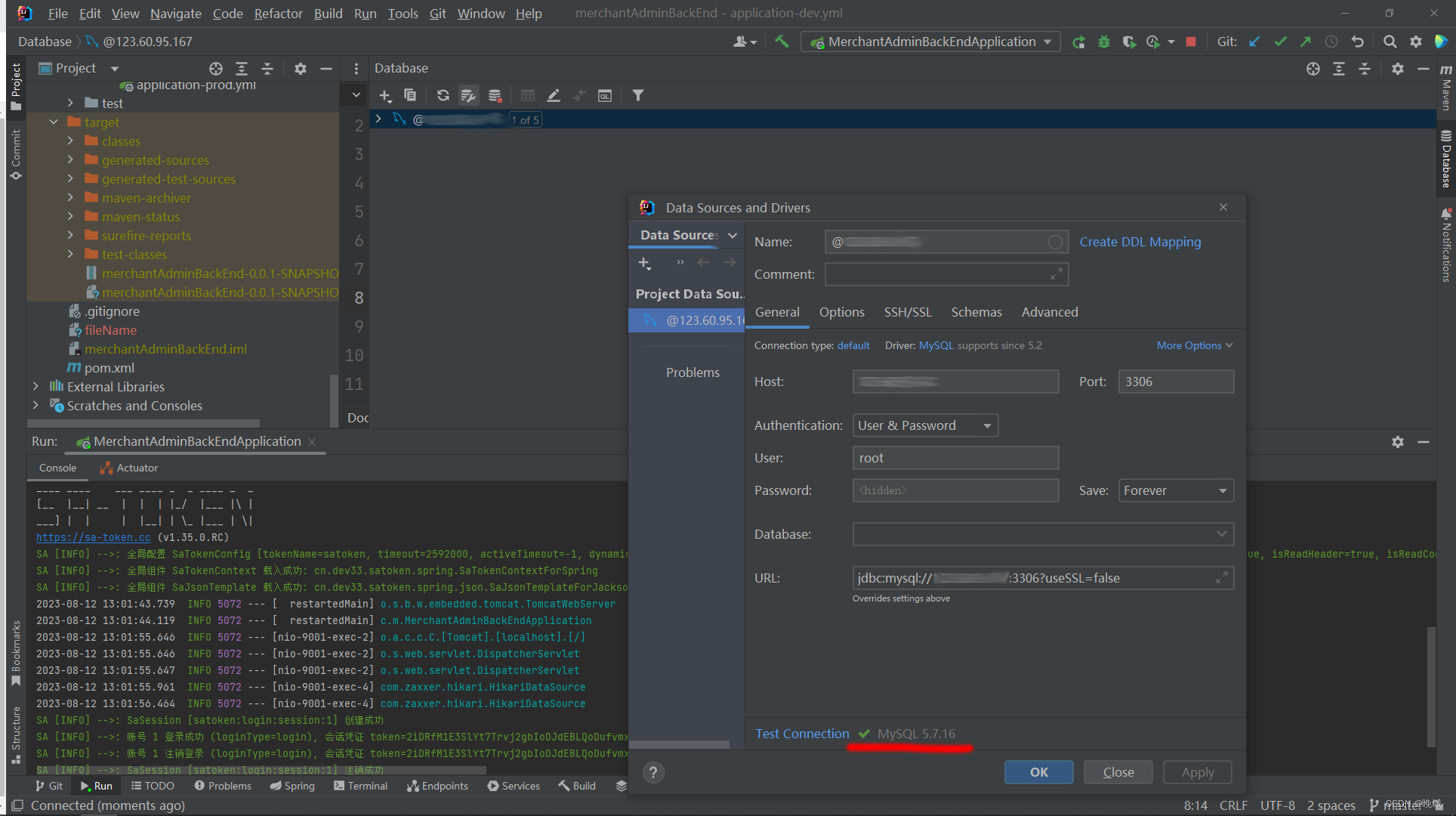Expand the data source node in Database tree

coord(378,119)
